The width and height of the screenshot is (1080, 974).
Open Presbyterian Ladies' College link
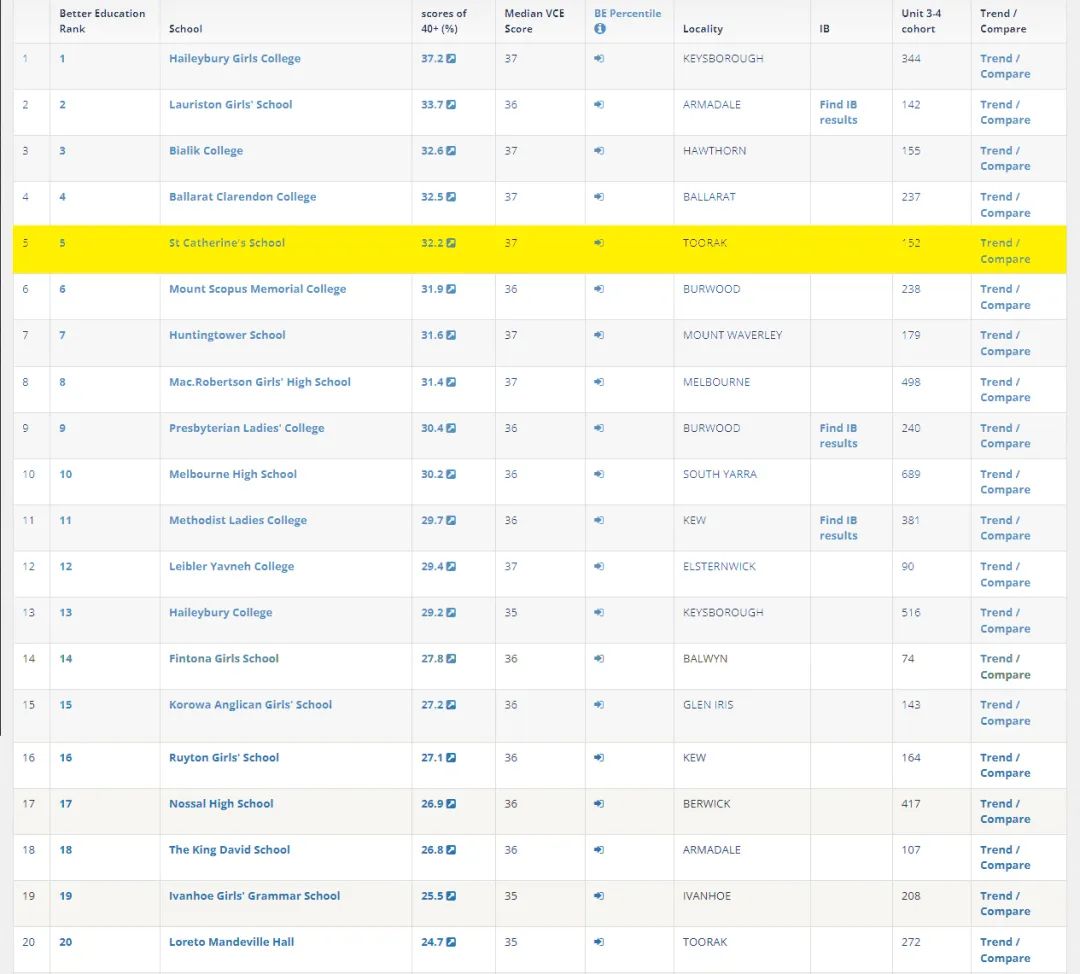(x=247, y=428)
